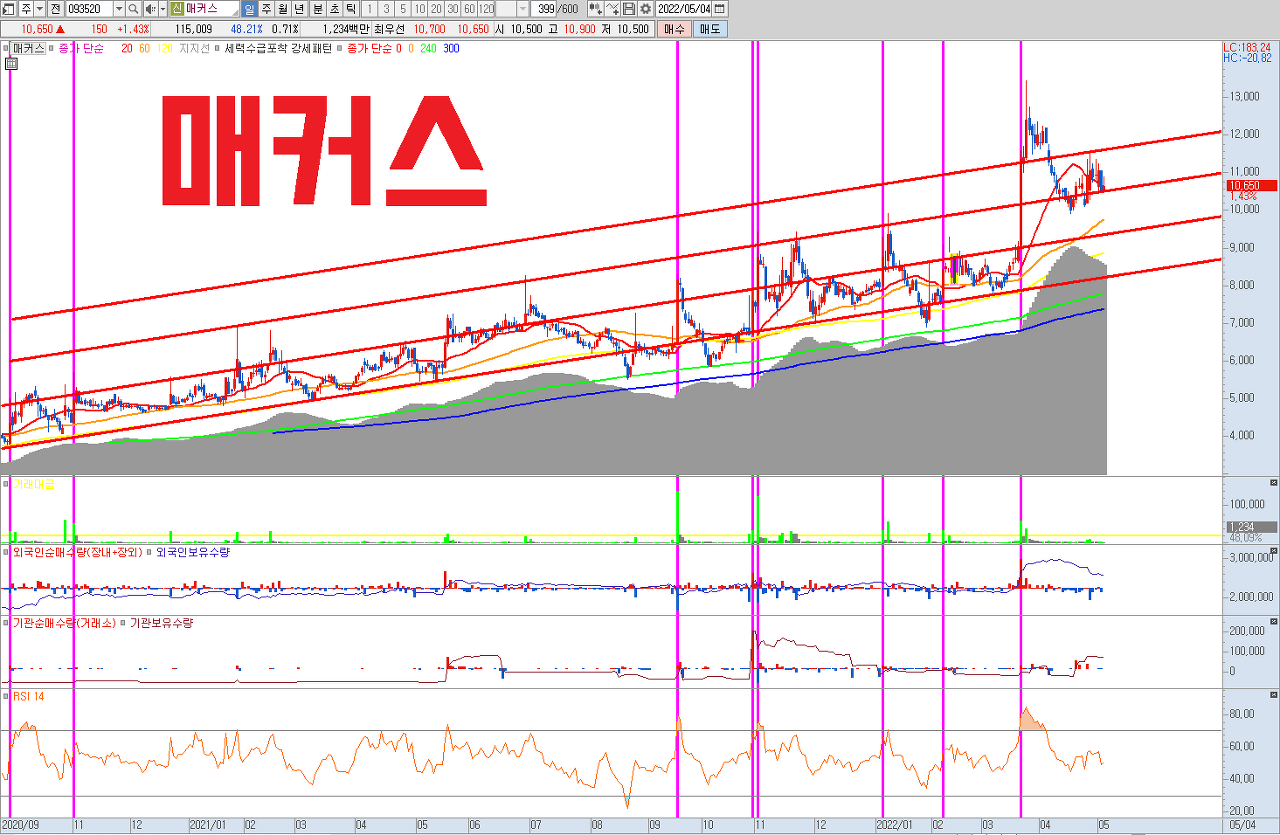The image size is (1280, 835).
Task: Click the 2022/01 timeline label
Action: coord(895,826)
